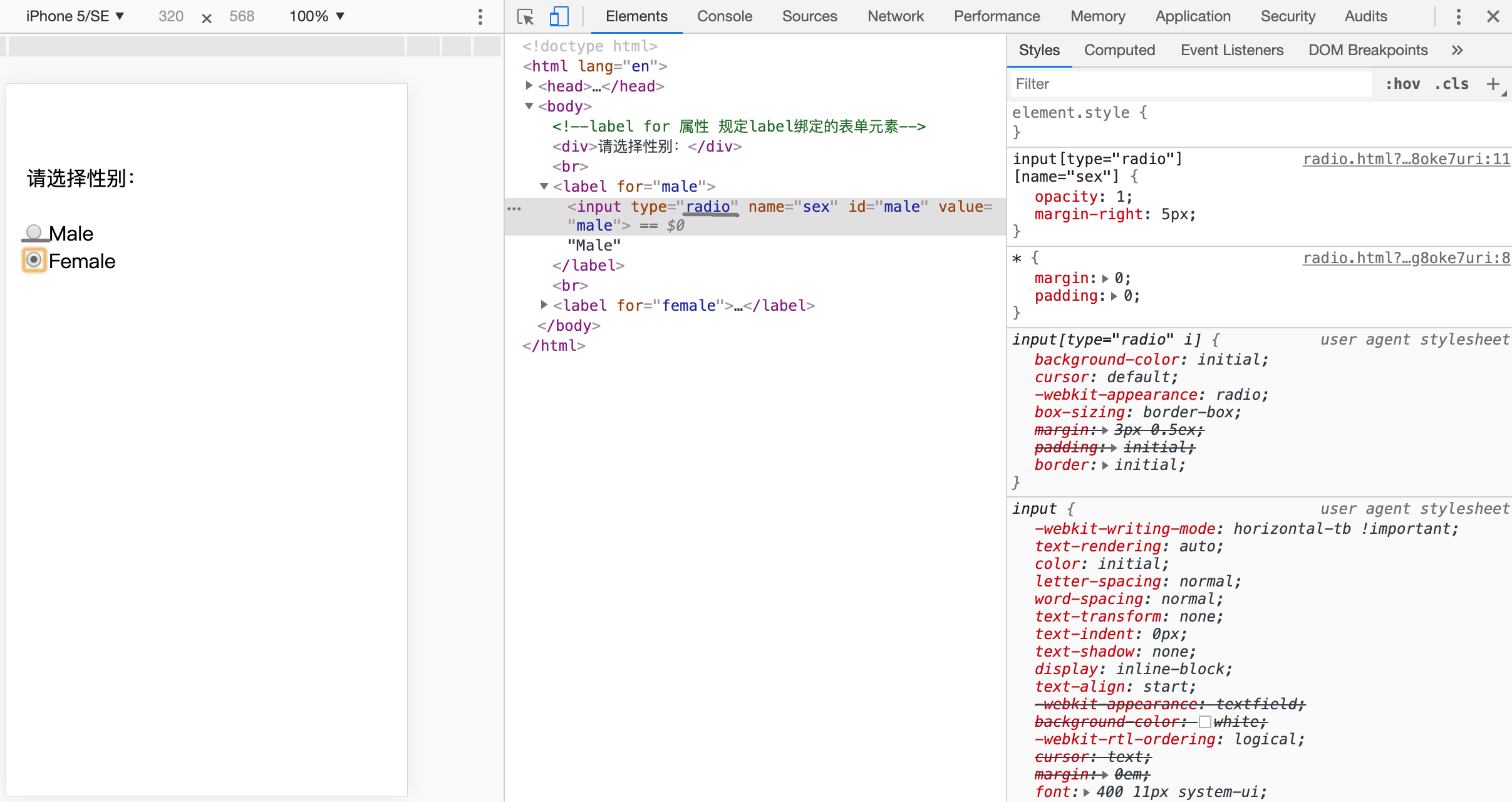This screenshot has height=802, width=1512.
Task: Expand the label for female node
Action: coord(544,305)
